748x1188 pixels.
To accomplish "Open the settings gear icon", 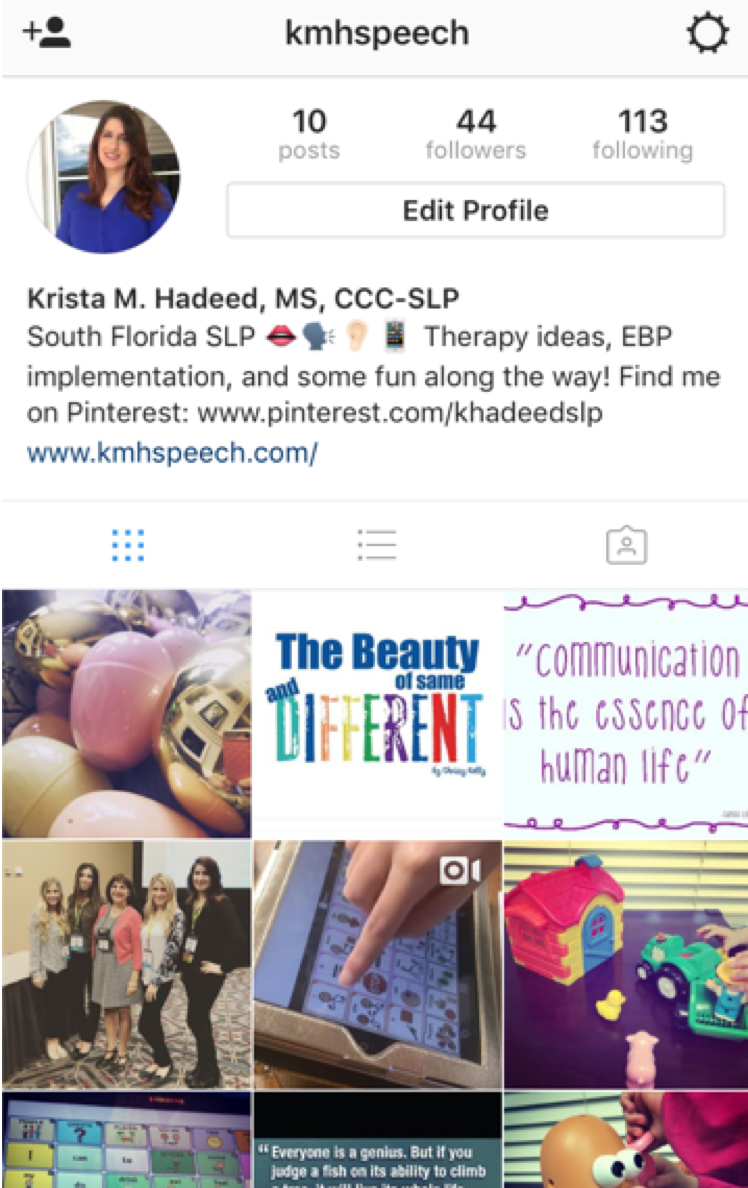I will click(x=708, y=33).
